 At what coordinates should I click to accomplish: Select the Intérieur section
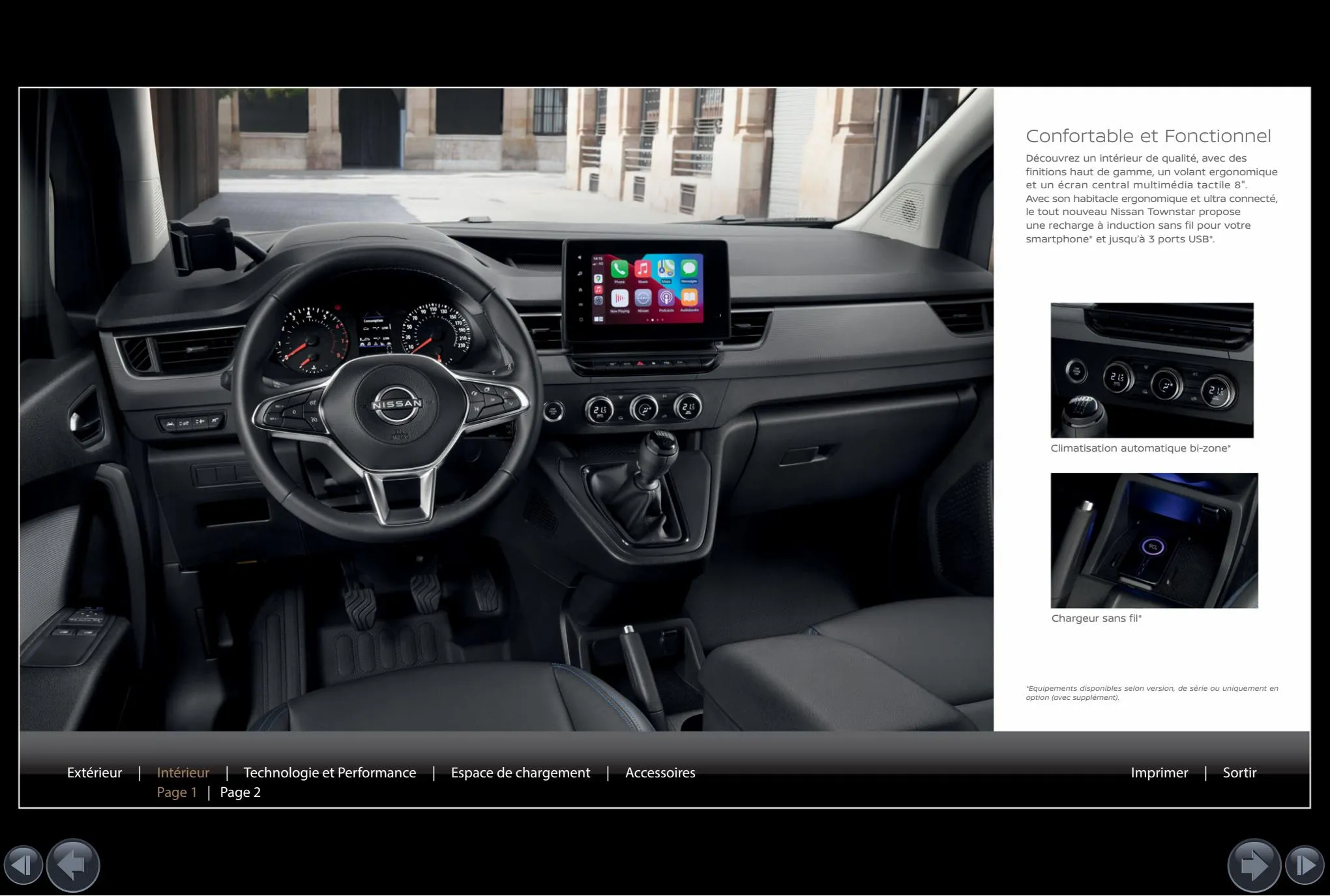coord(183,773)
